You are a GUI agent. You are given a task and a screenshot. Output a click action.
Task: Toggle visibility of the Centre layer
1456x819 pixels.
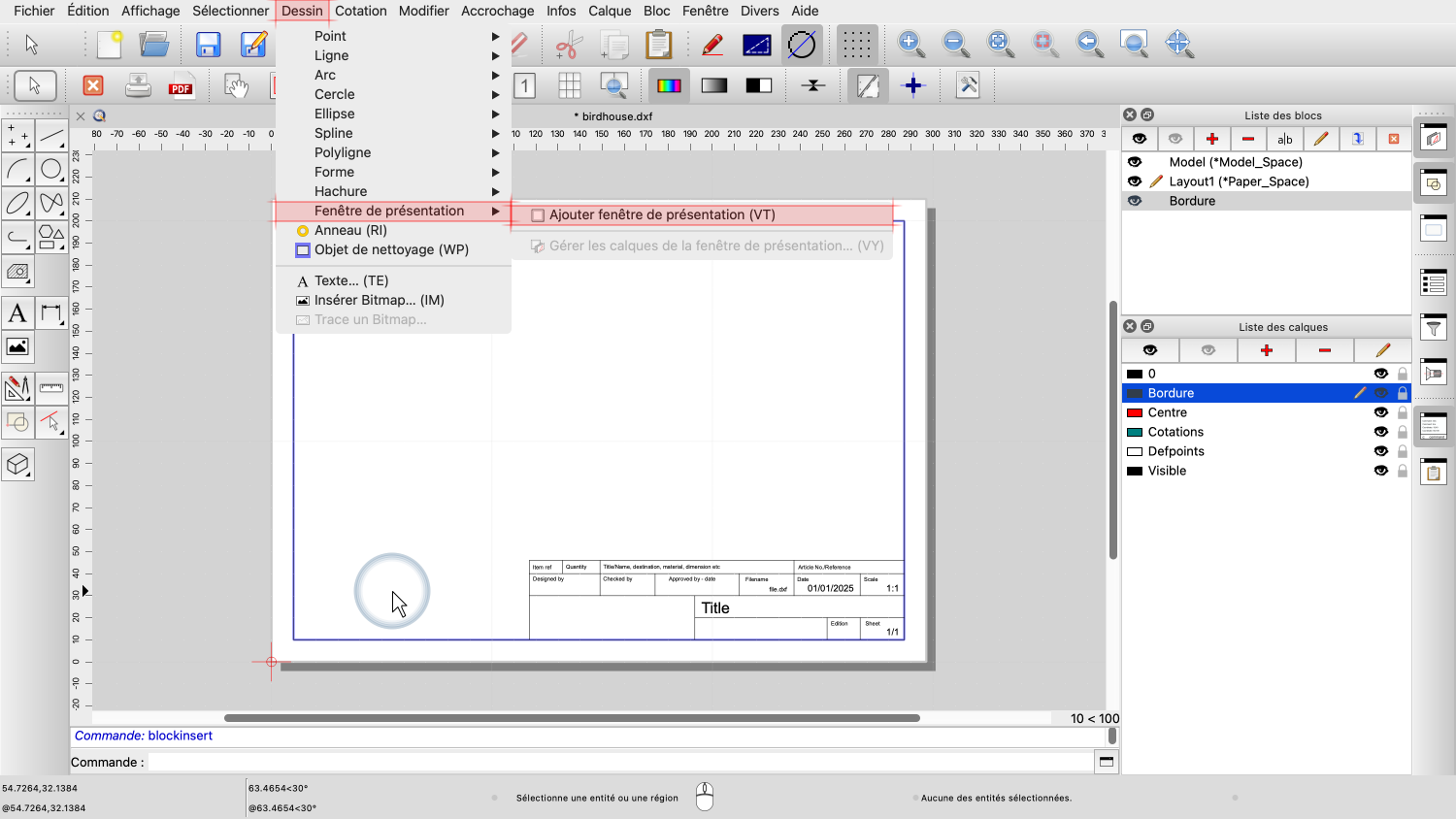(x=1380, y=412)
